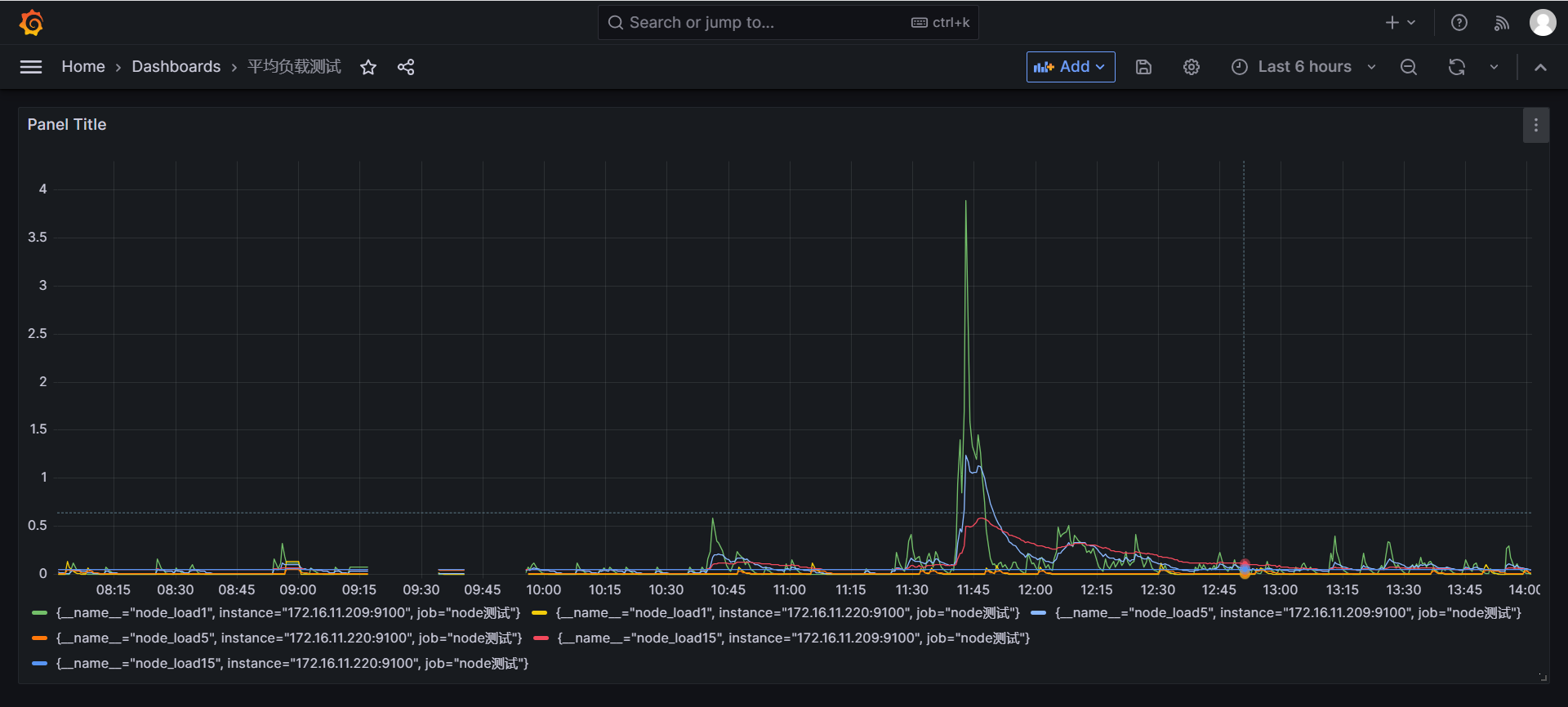This screenshot has height=707, width=1568.
Task: Collapse the top toolbar with chevron
Action: coord(1540,67)
